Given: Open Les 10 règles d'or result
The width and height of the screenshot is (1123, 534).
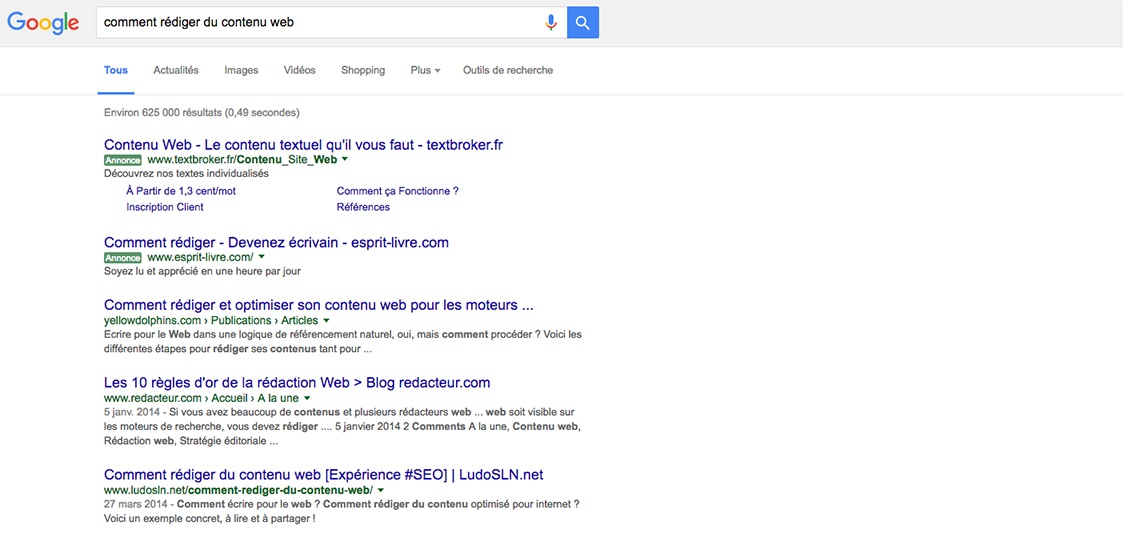Looking at the screenshot, I should tap(297, 382).
